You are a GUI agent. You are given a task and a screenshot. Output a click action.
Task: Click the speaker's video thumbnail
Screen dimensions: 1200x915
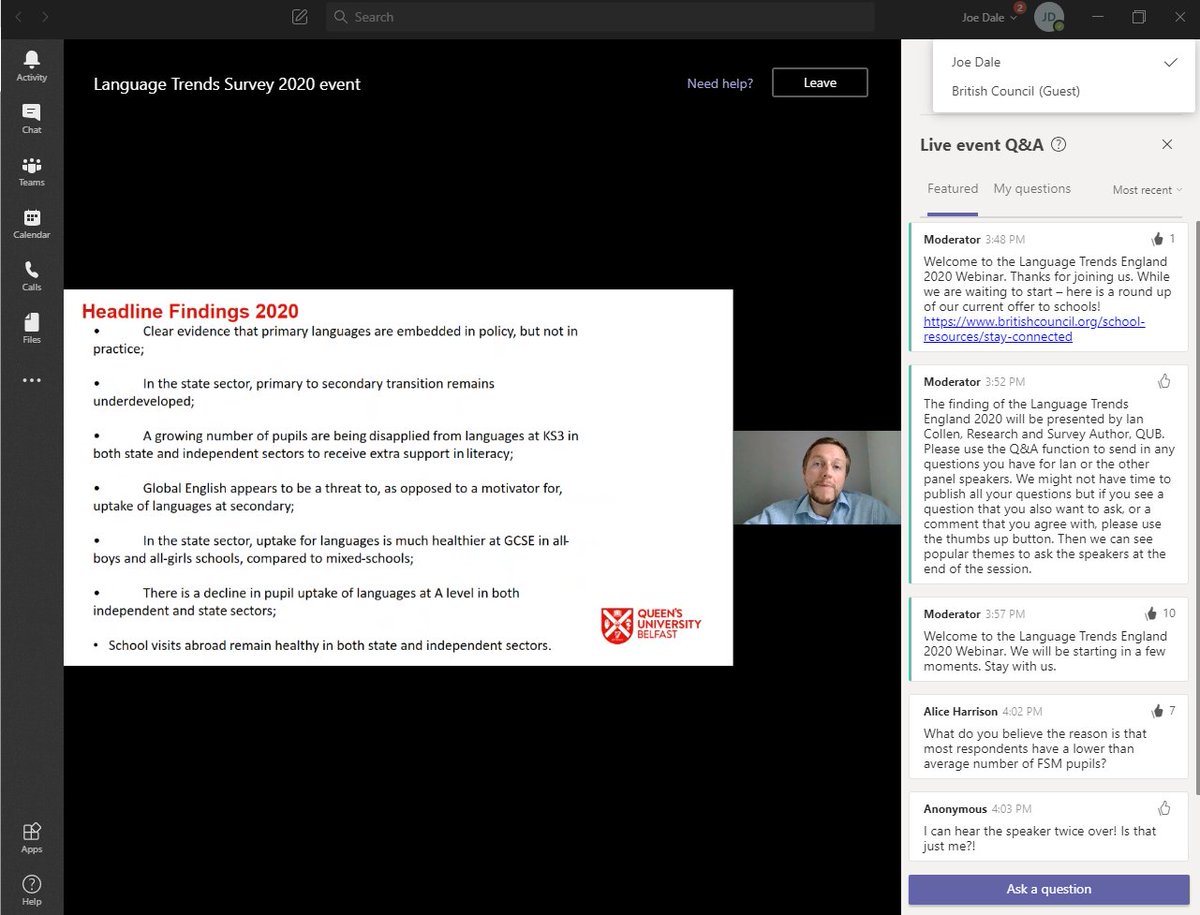click(817, 477)
